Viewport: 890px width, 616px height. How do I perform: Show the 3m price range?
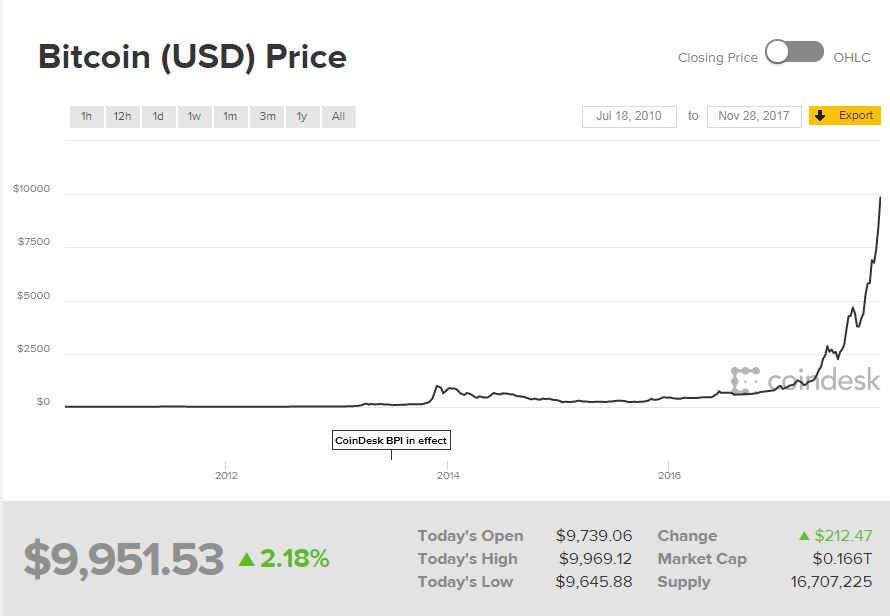pyautogui.click(x=267, y=117)
